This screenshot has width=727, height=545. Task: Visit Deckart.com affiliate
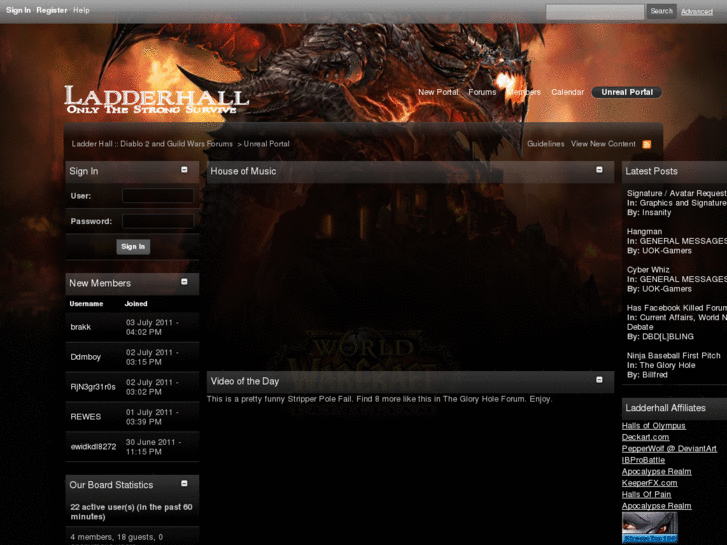pyautogui.click(x=645, y=437)
